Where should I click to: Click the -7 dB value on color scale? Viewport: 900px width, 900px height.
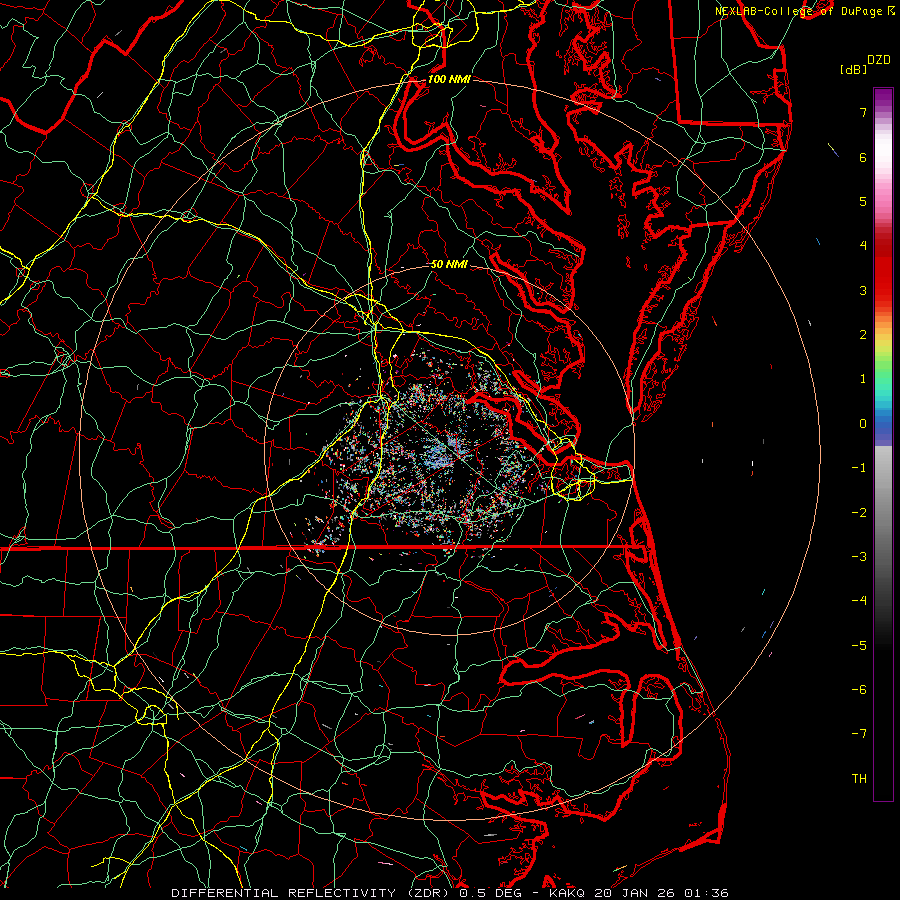pyautogui.click(x=859, y=734)
